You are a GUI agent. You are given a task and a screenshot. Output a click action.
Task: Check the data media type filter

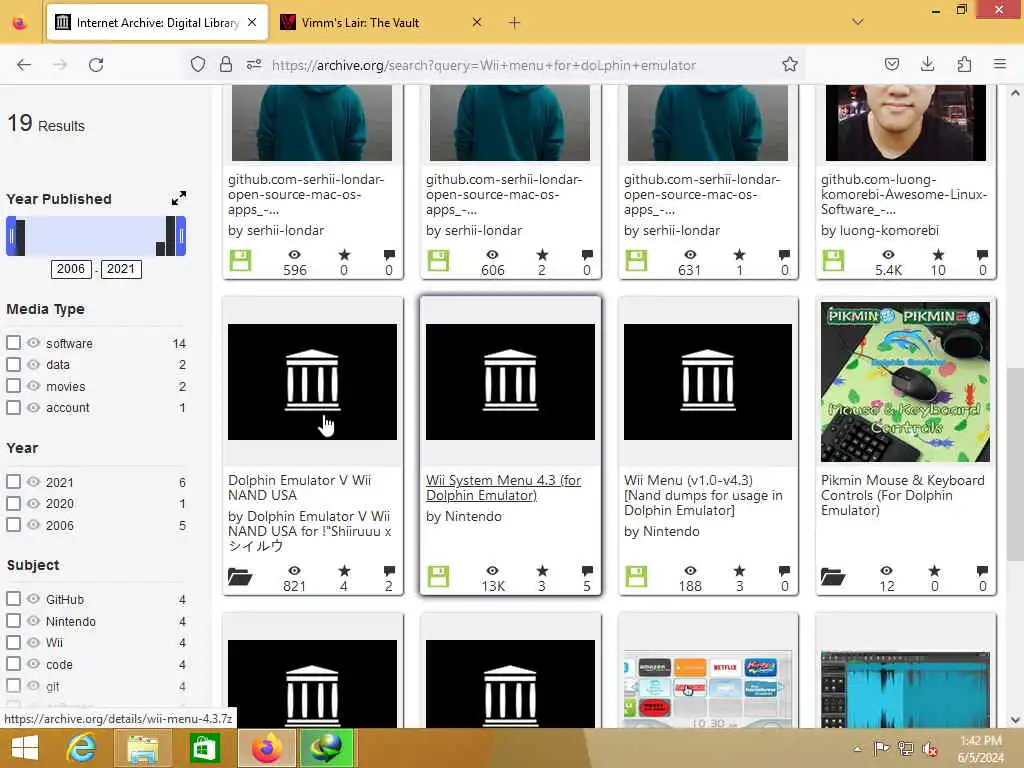coord(13,364)
